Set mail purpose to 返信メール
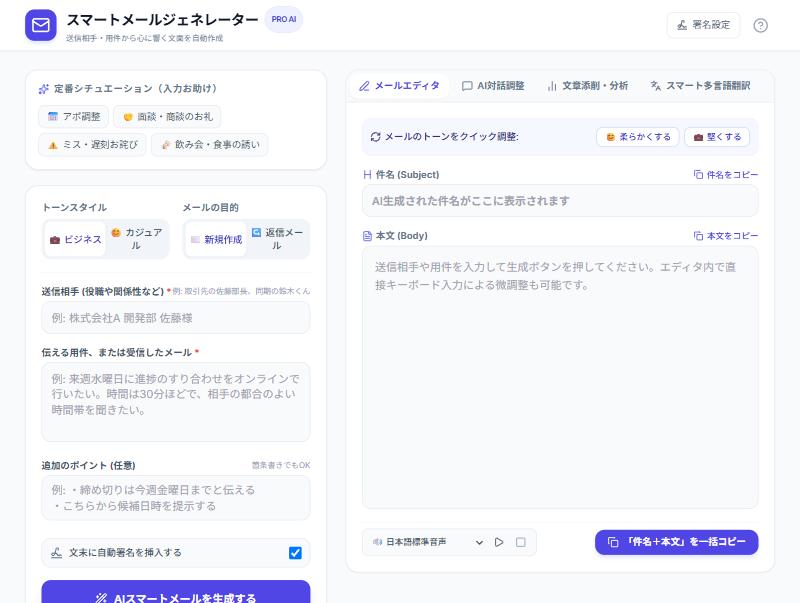 (x=277, y=239)
